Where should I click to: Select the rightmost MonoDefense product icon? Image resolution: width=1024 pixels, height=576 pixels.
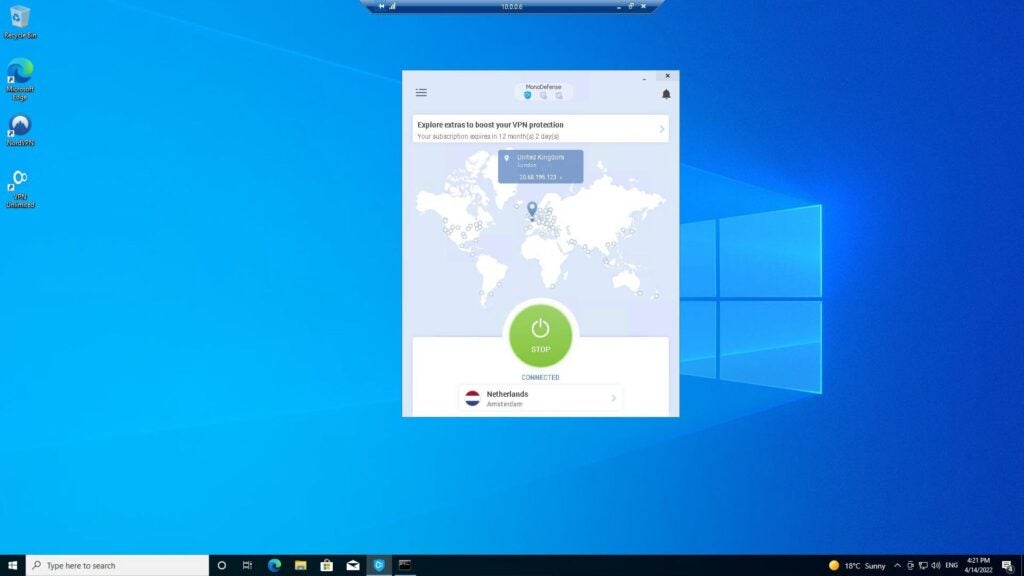559,95
